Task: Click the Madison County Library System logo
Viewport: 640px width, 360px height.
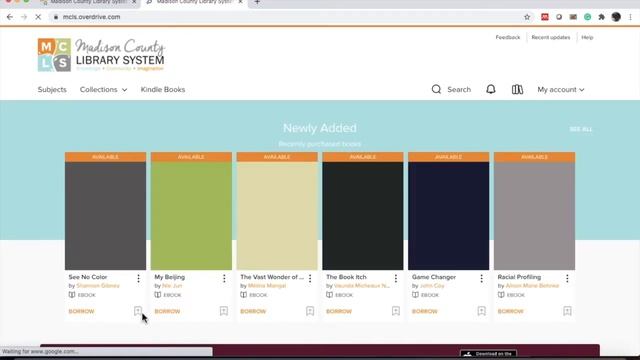Action: [101, 55]
